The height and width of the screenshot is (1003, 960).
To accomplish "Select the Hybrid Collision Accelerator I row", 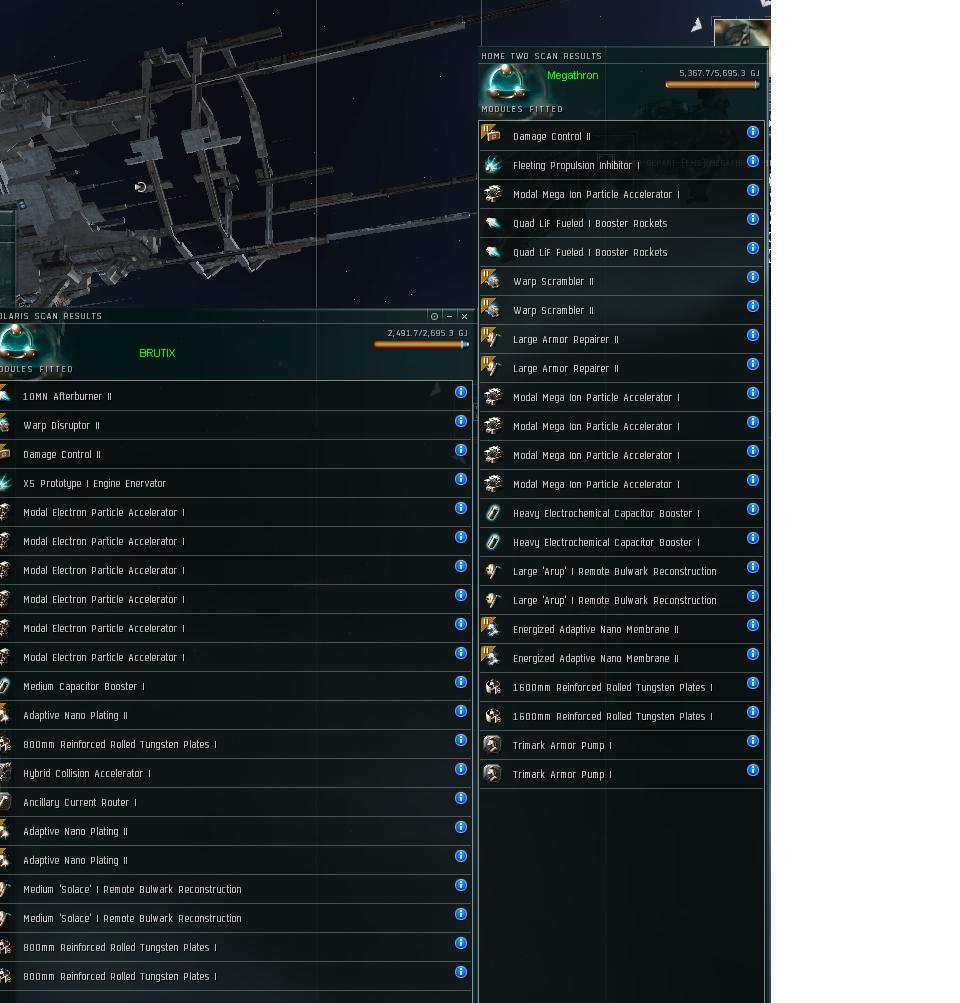I will pos(236,773).
